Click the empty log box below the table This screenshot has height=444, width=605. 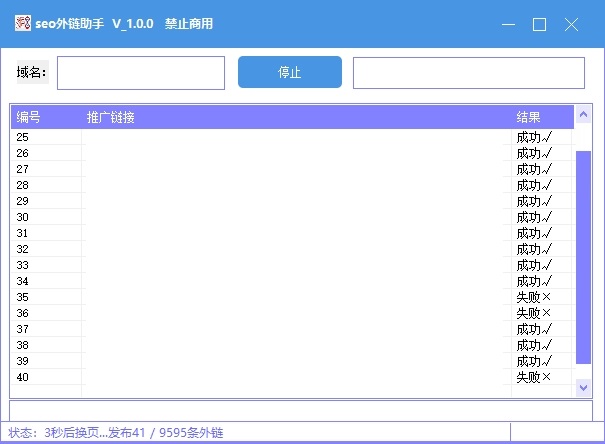[301, 411]
